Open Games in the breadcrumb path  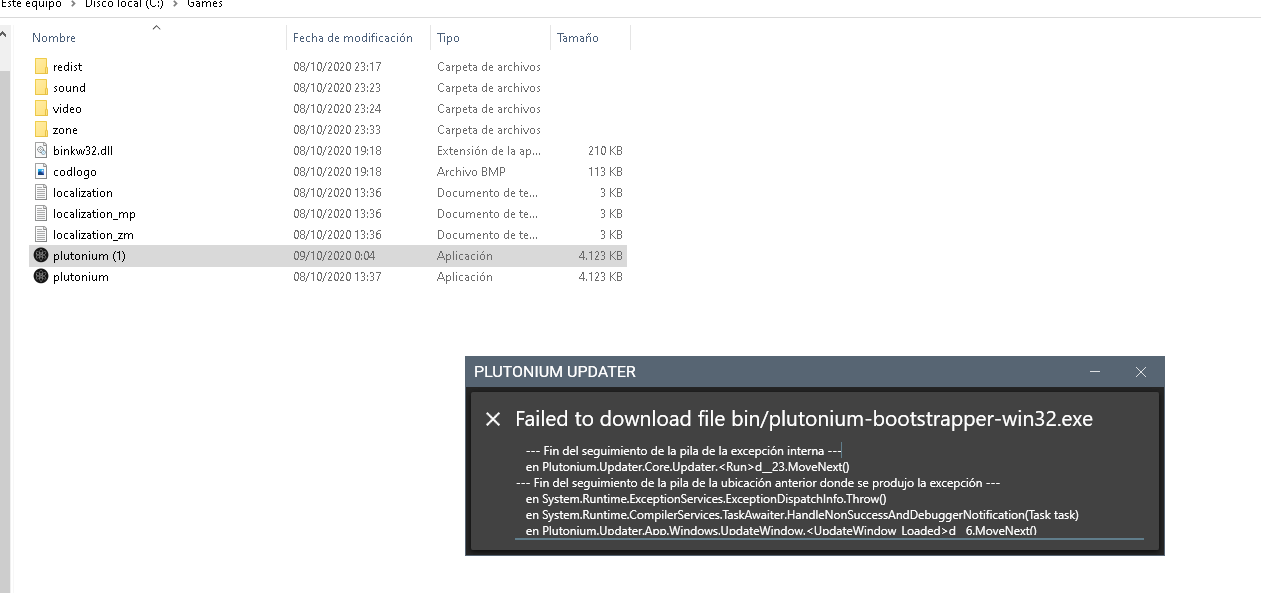[x=205, y=4]
